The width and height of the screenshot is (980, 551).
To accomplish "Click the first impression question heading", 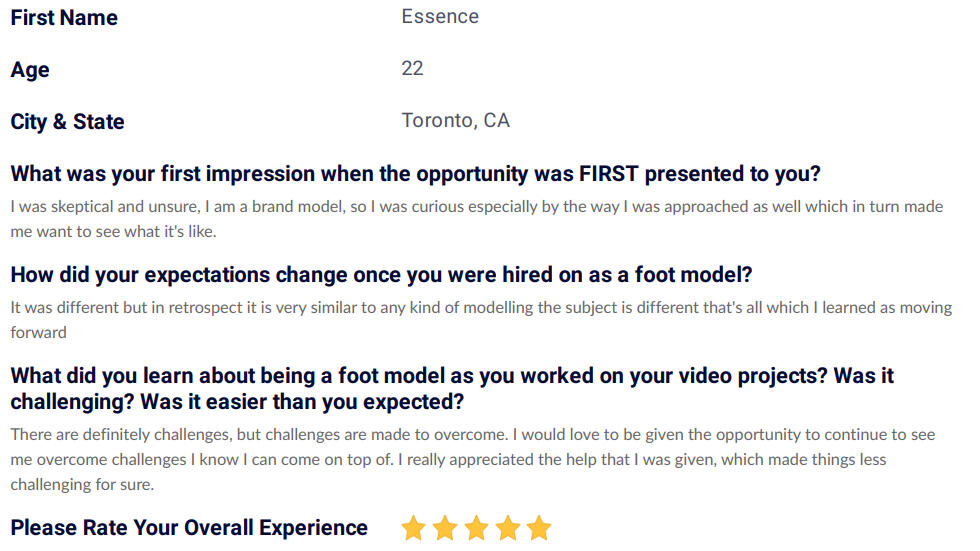I will point(416,174).
